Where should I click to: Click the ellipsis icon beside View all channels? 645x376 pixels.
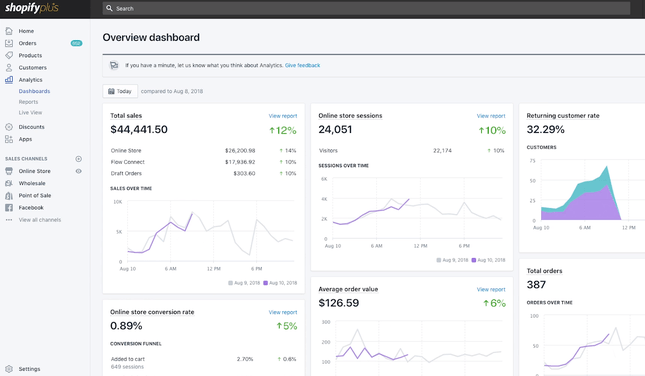click(x=9, y=220)
